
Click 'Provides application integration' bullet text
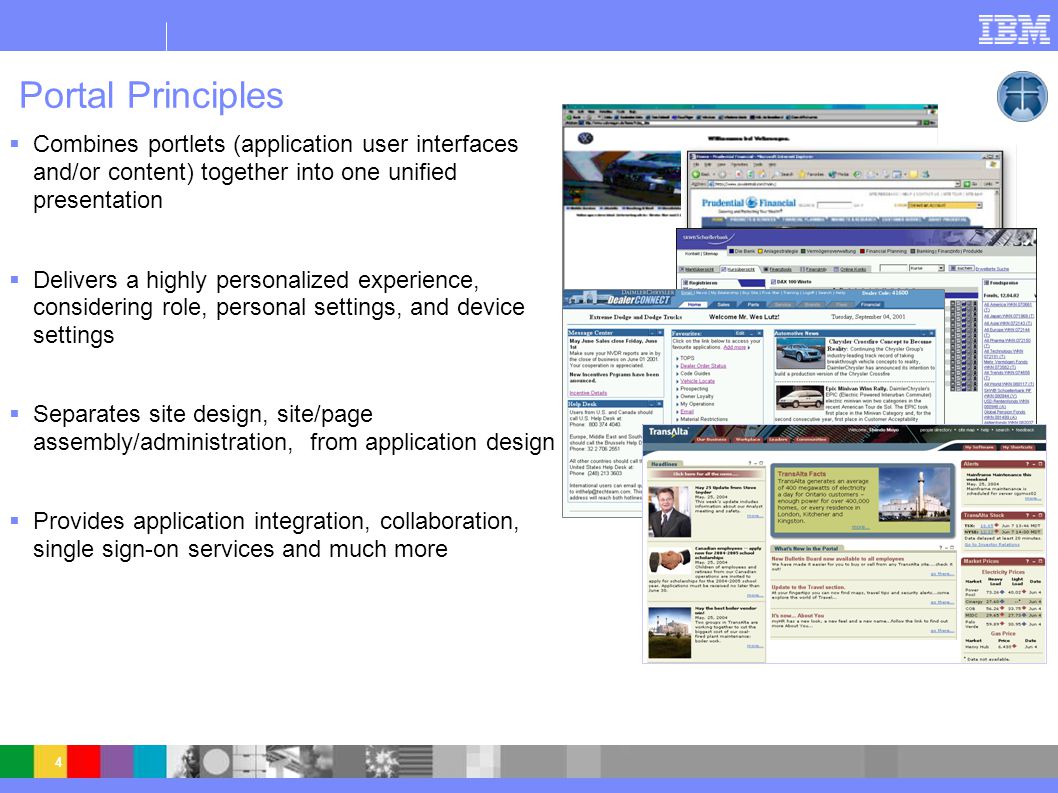click(x=276, y=535)
